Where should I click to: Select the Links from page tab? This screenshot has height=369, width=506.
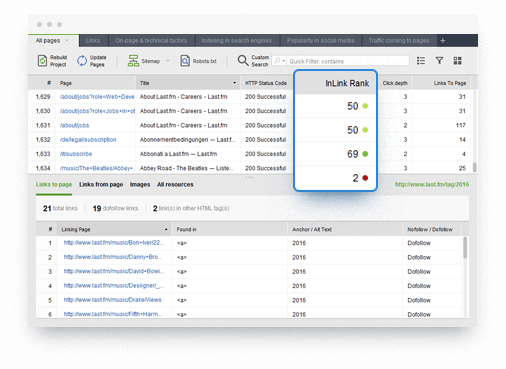(x=101, y=185)
